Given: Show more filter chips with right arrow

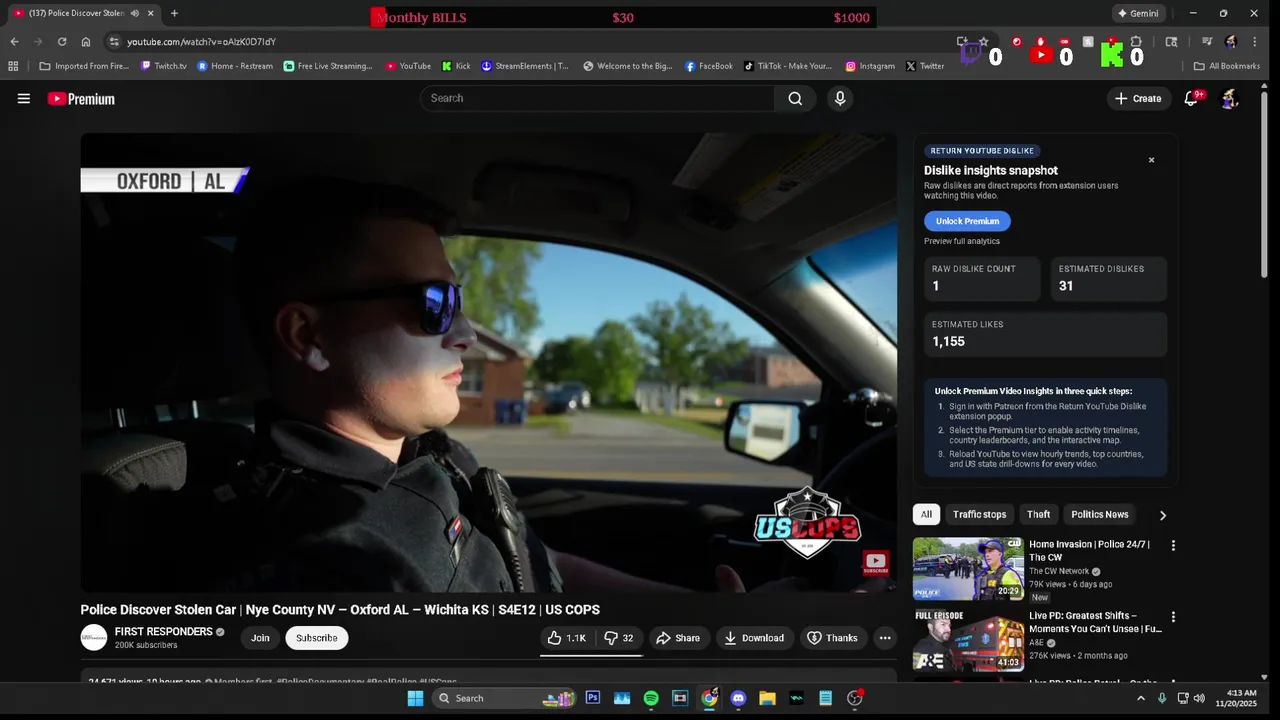Looking at the screenshot, I should coord(1162,515).
